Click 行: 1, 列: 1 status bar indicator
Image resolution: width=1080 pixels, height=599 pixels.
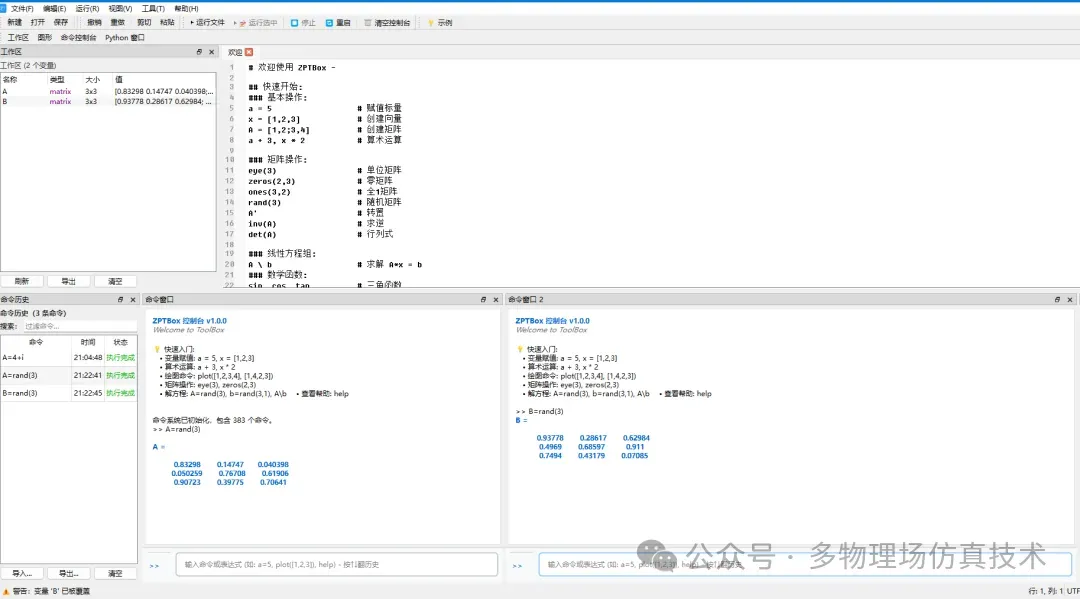pos(1046,591)
